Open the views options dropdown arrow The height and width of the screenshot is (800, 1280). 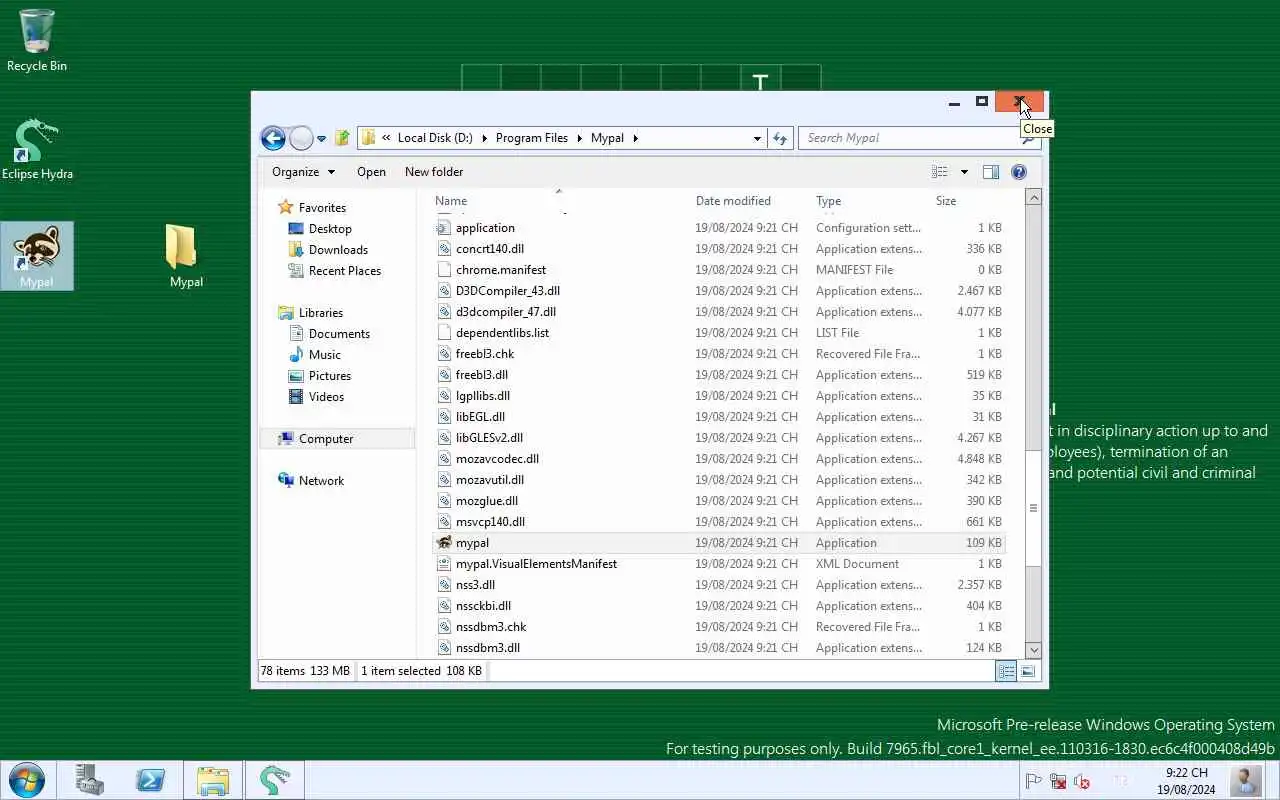964,172
